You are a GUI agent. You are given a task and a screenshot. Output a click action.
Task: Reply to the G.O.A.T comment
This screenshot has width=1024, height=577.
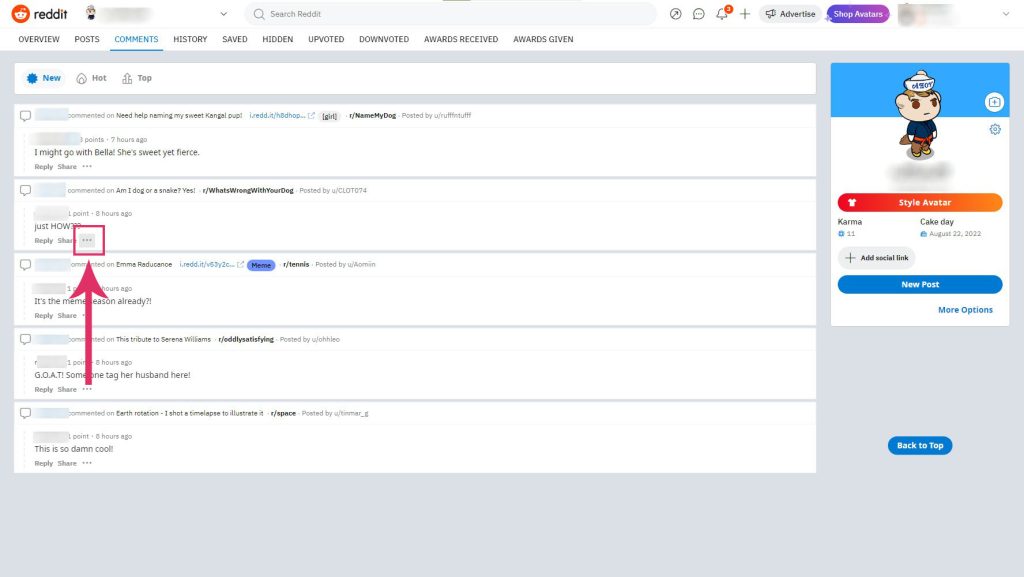[x=44, y=389]
